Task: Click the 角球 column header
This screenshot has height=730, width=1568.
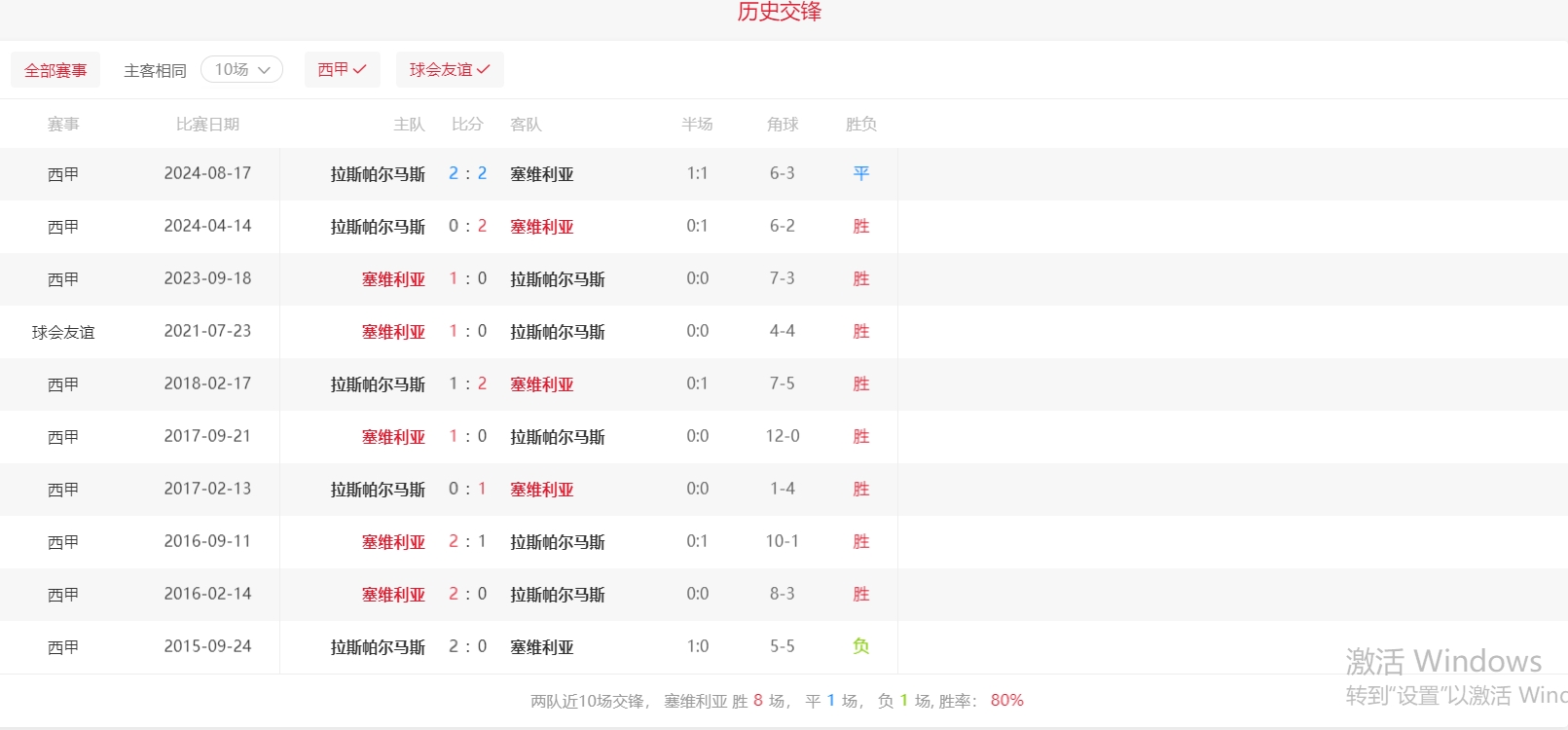Action: click(x=782, y=125)
